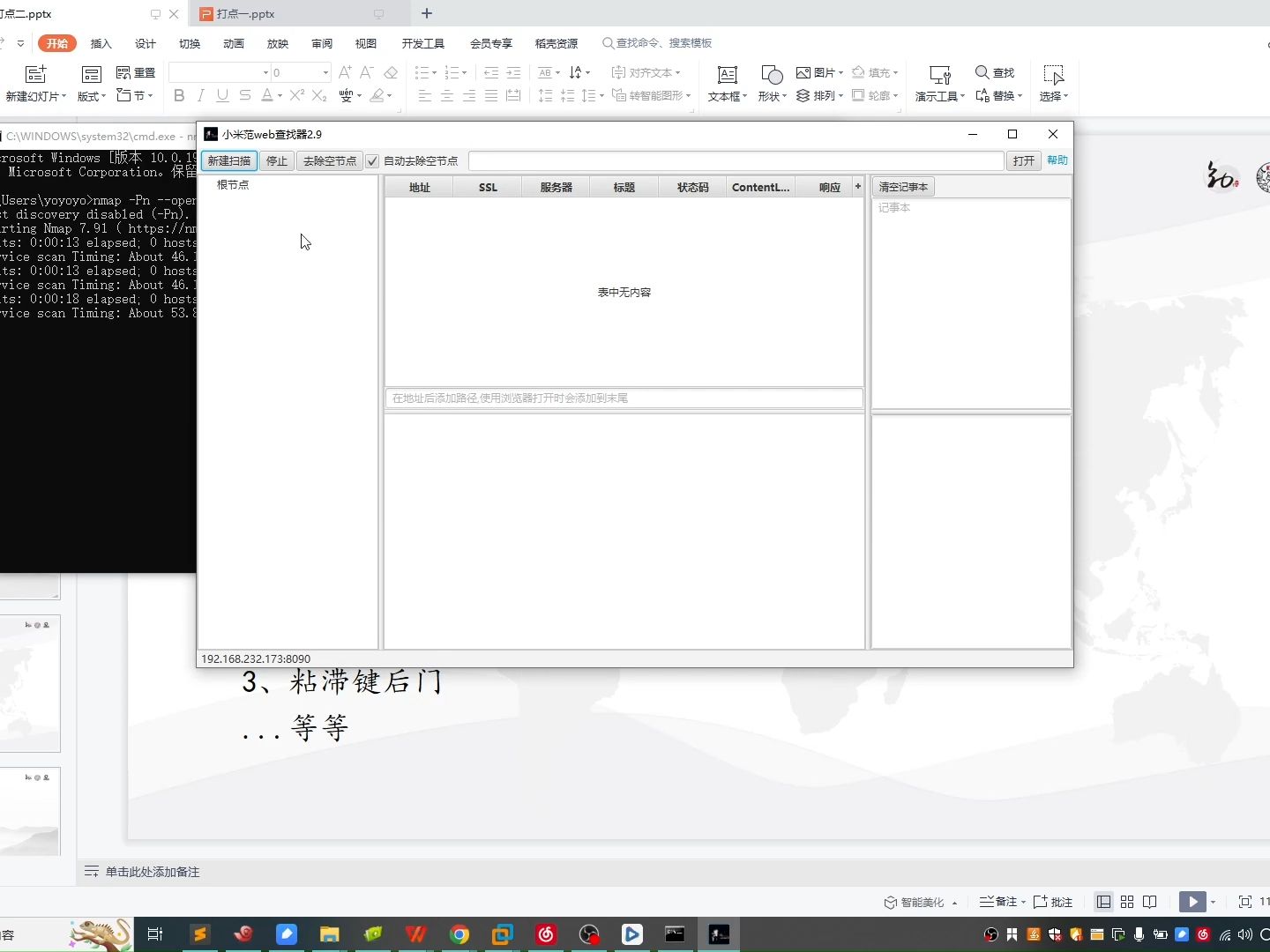Viewport: 1270px width, 952px height.
Task: Switch to the 审阅 ribbon tab
Action: [322, 43]
